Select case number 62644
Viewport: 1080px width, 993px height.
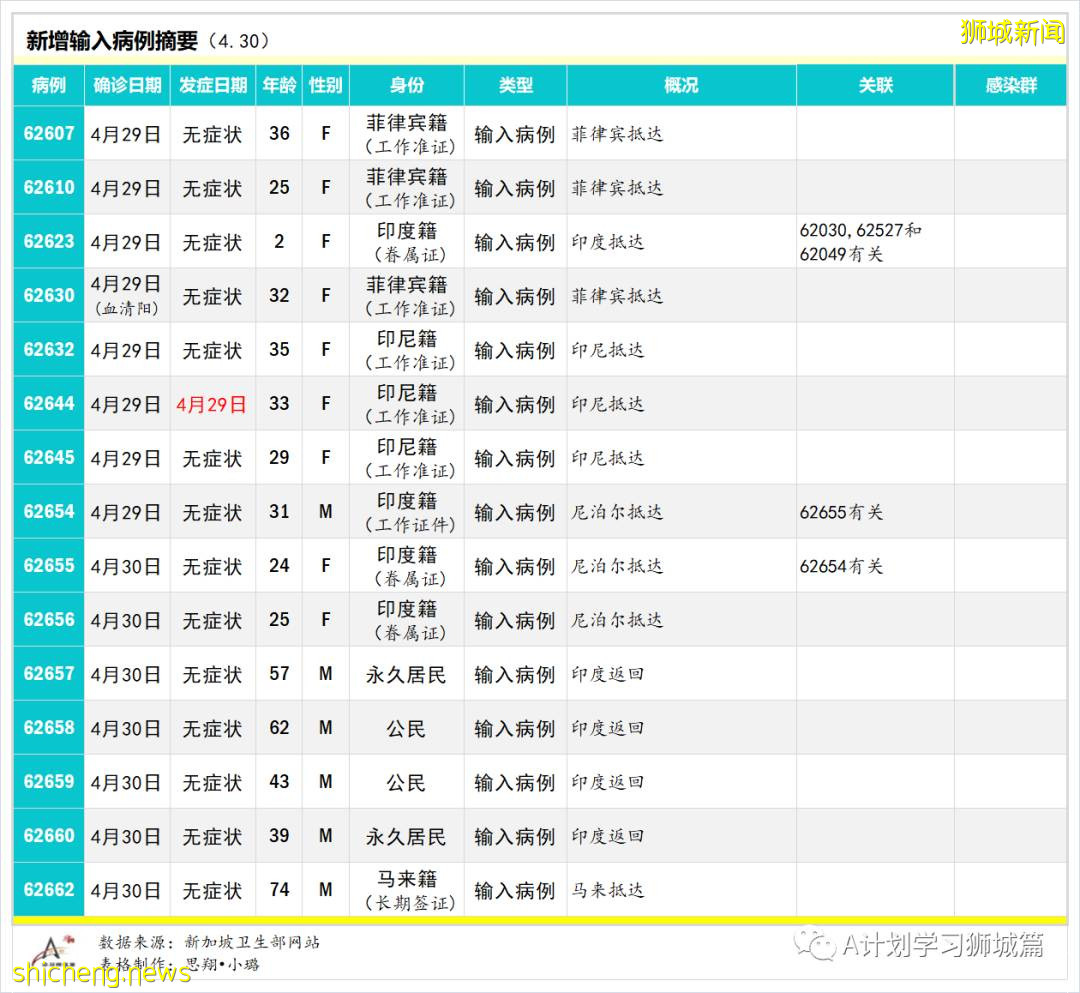(47, 403)
